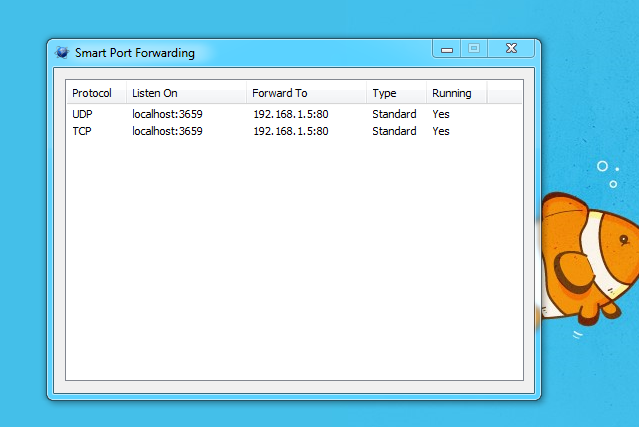Screen dimensions: 639x427
Task: Select the UDP forwarding row
Action: click(x=294, y=114)
